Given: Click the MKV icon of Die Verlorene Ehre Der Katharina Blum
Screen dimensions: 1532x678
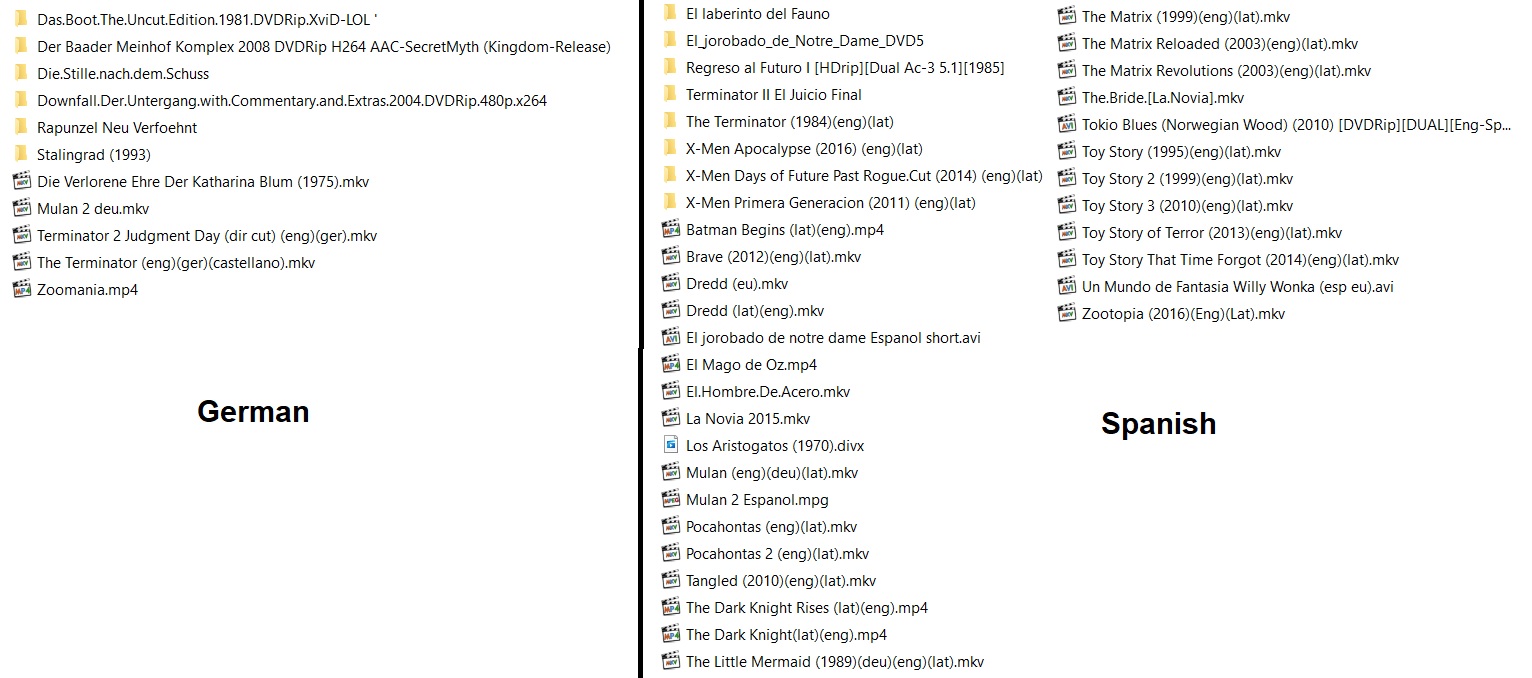Looking at the screenshot, I should pos(21,181).
